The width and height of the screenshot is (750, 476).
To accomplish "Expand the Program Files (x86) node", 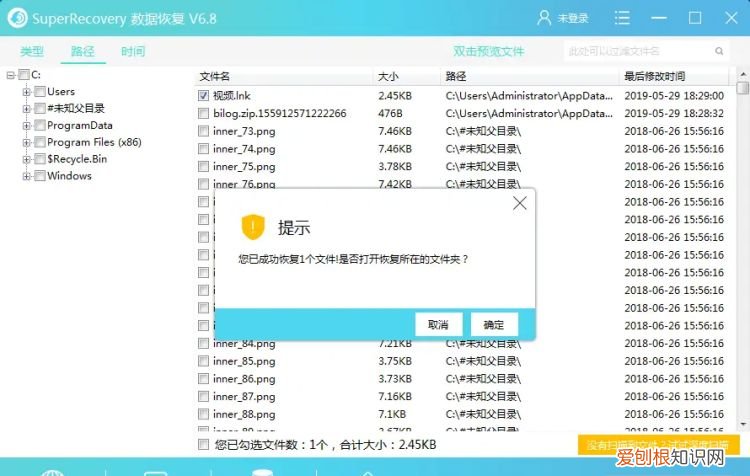I will coord(27,143).
